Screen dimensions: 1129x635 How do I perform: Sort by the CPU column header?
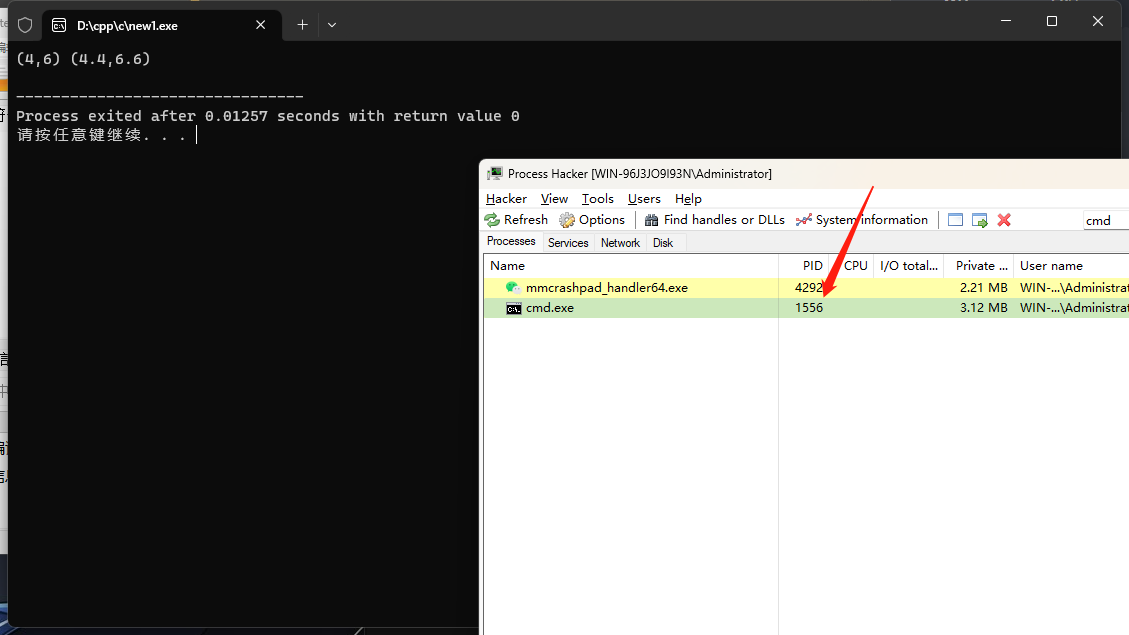851,266
